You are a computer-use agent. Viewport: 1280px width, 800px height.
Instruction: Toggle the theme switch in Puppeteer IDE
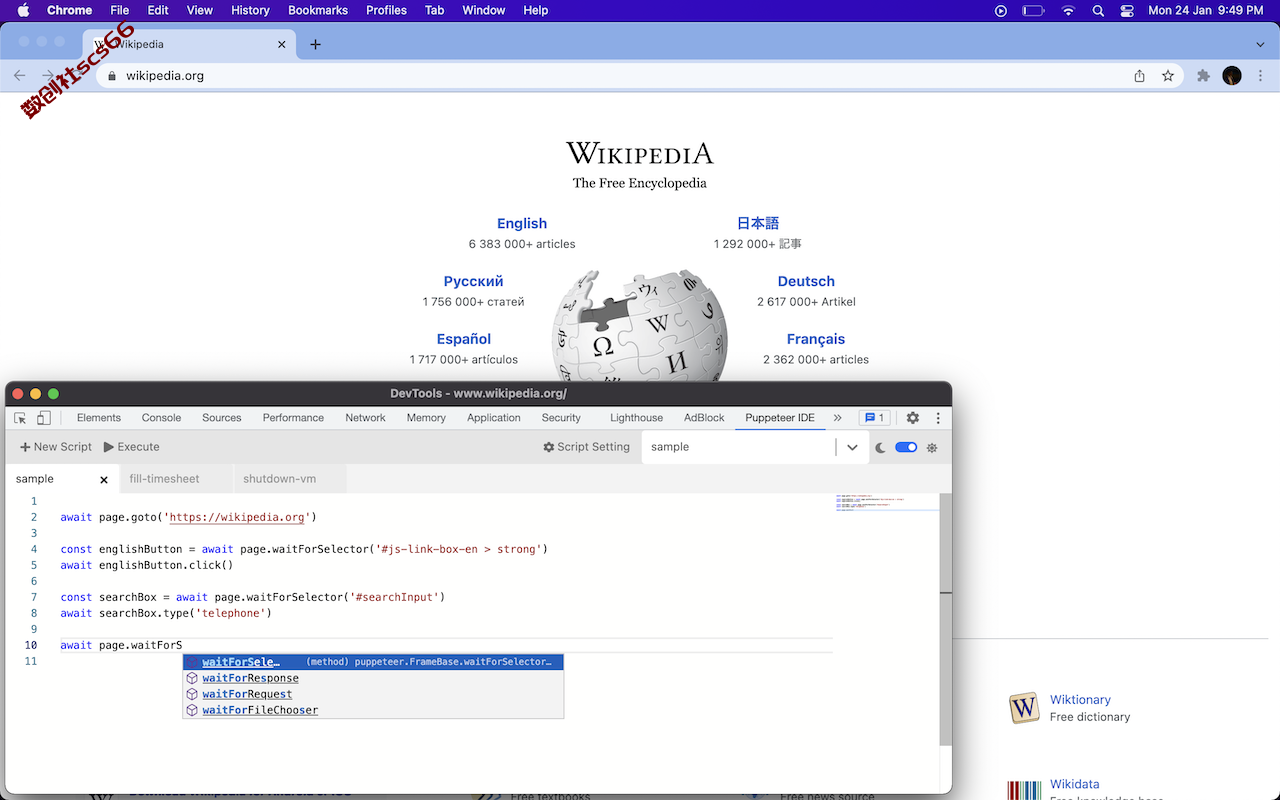(906, 447)
